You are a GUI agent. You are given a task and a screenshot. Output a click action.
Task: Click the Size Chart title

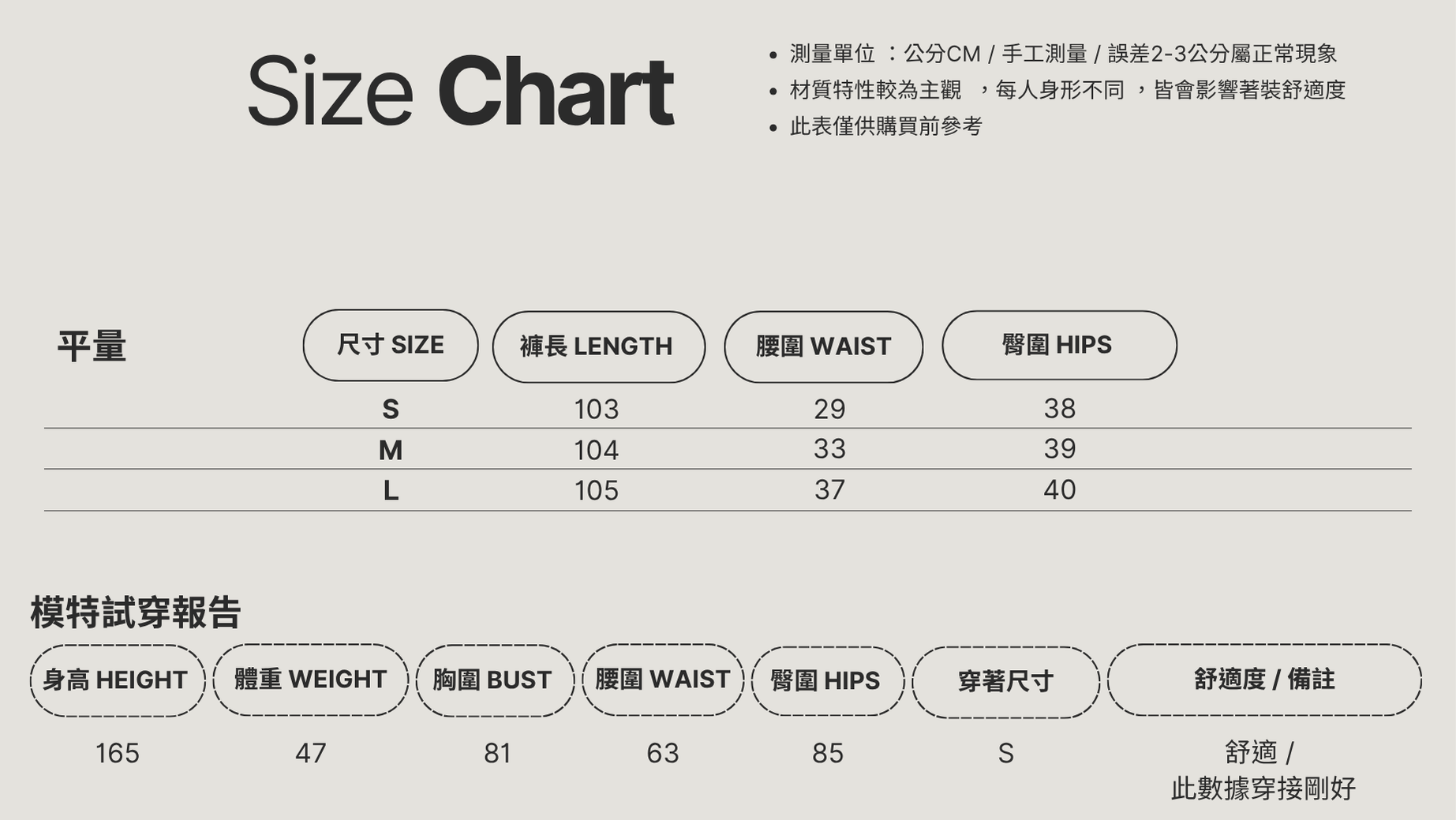point(460,91)
